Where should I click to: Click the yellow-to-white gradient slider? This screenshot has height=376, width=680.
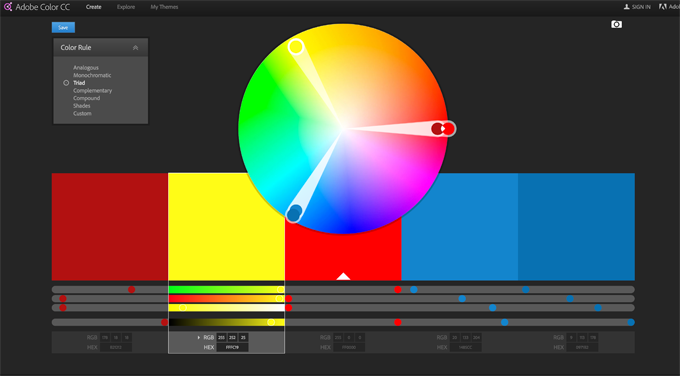(226, 308)
